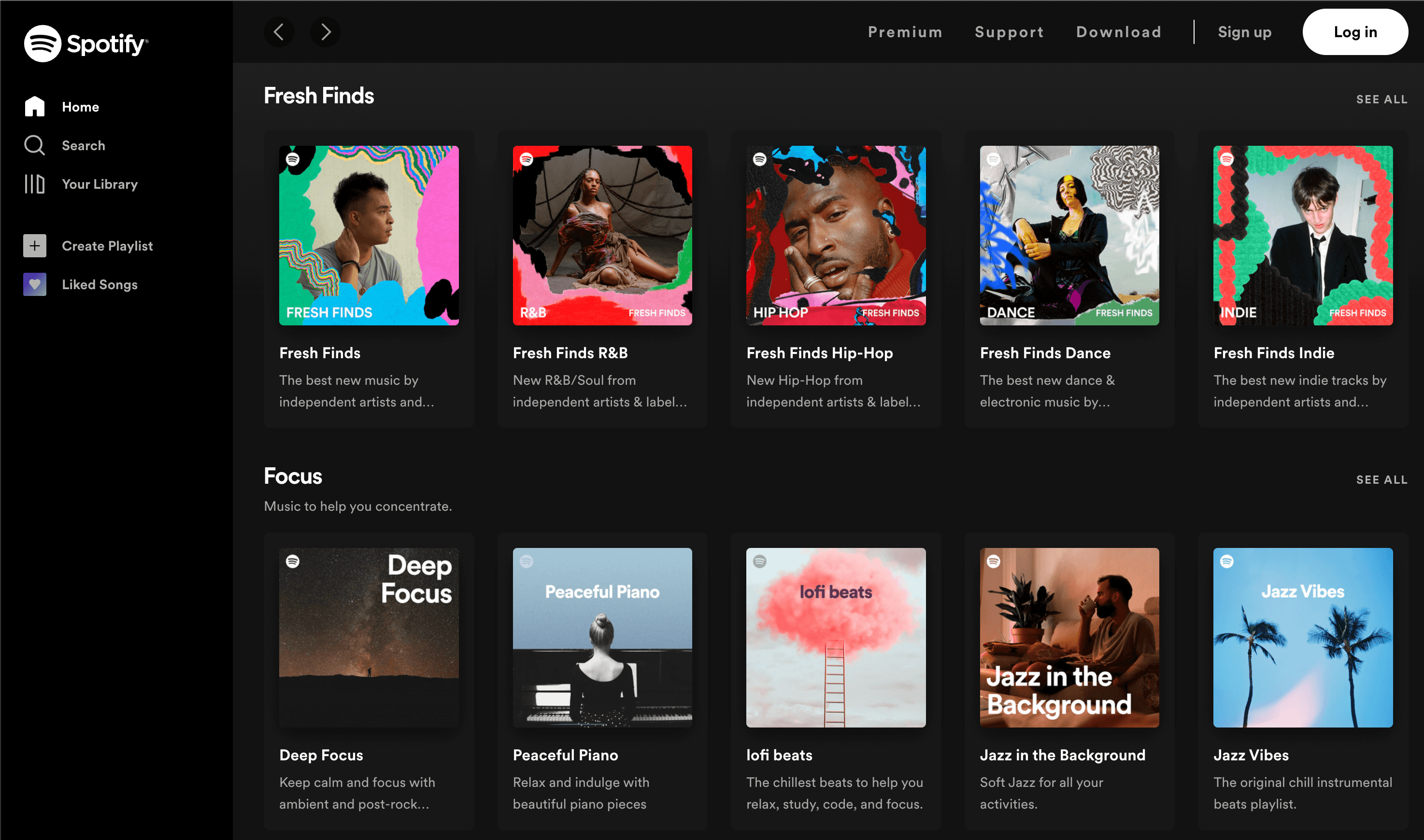
Task: Click the Spotify logo
Action: pyautogui.click(x=86, y=43)
